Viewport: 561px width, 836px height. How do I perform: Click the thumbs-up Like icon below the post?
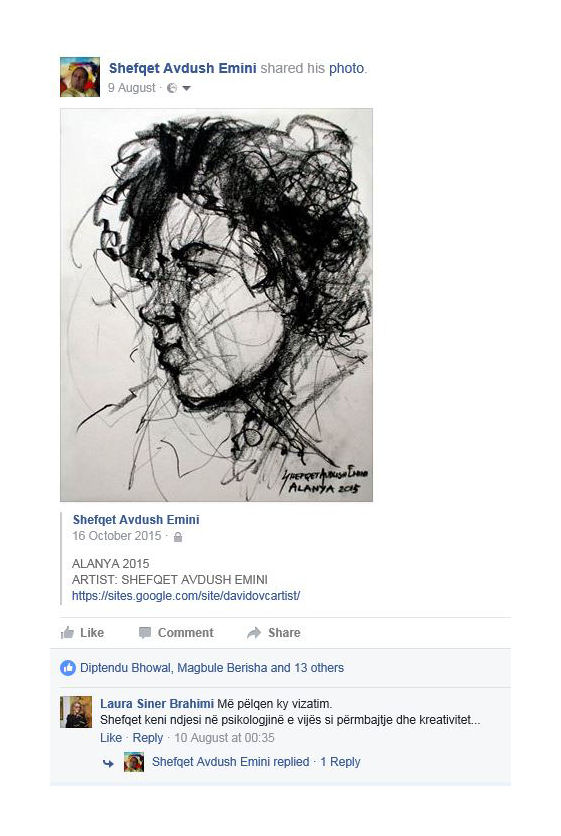pyautogui.click(x=68, y=632)
